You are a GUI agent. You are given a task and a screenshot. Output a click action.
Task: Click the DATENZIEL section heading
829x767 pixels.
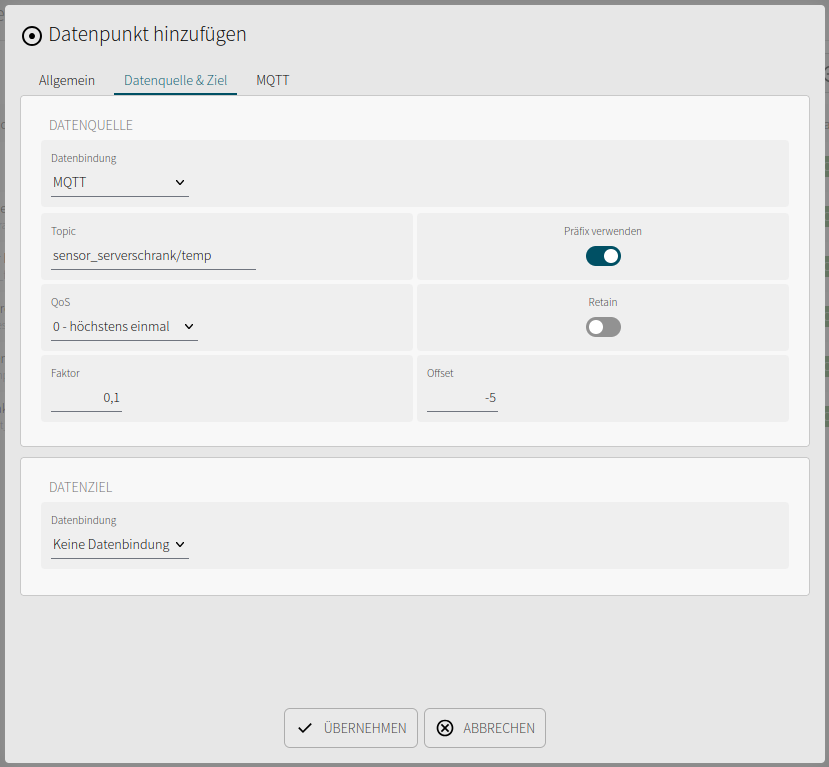(x=80, y=487)
